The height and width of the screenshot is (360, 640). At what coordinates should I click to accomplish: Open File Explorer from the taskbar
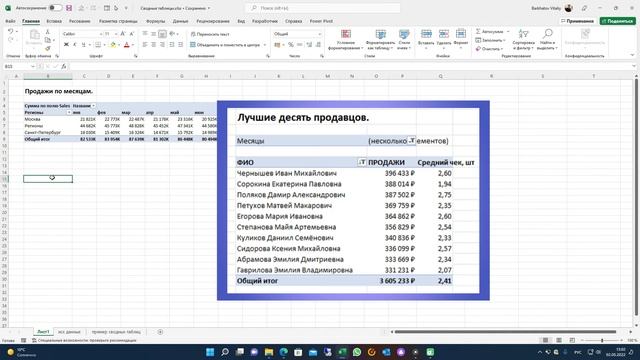coord(269,352)
